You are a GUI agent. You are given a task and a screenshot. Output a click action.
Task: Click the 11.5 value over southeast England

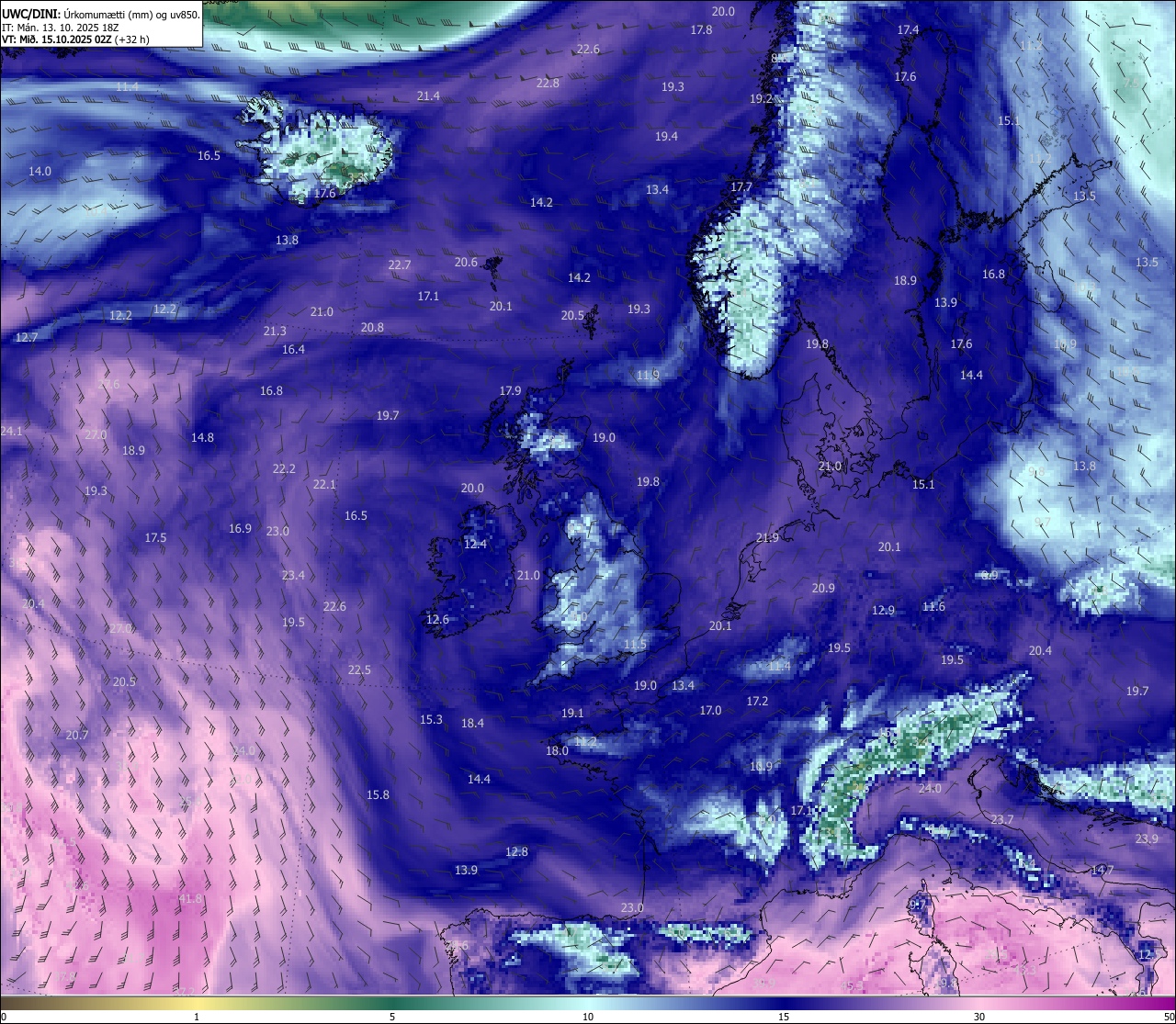pos(635,646)
